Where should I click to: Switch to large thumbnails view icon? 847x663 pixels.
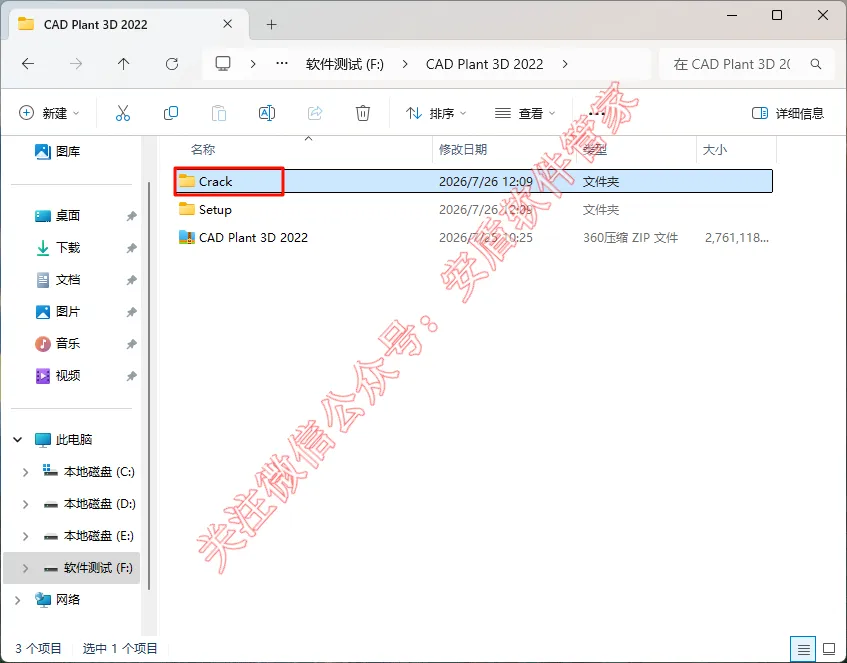coord(829,648)
